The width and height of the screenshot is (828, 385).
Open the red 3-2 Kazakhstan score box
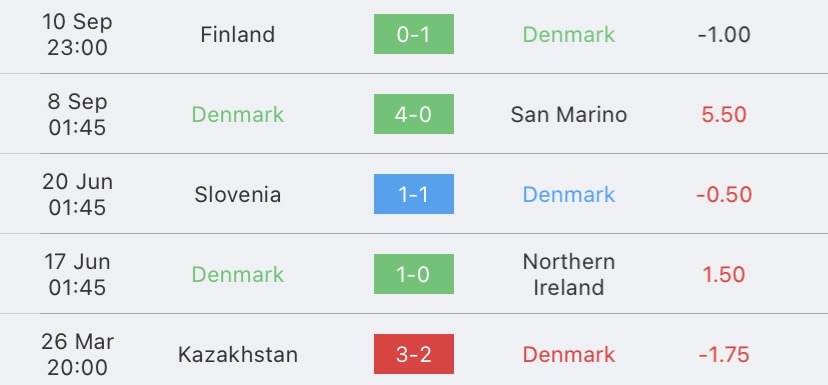[x=413, y=354]
